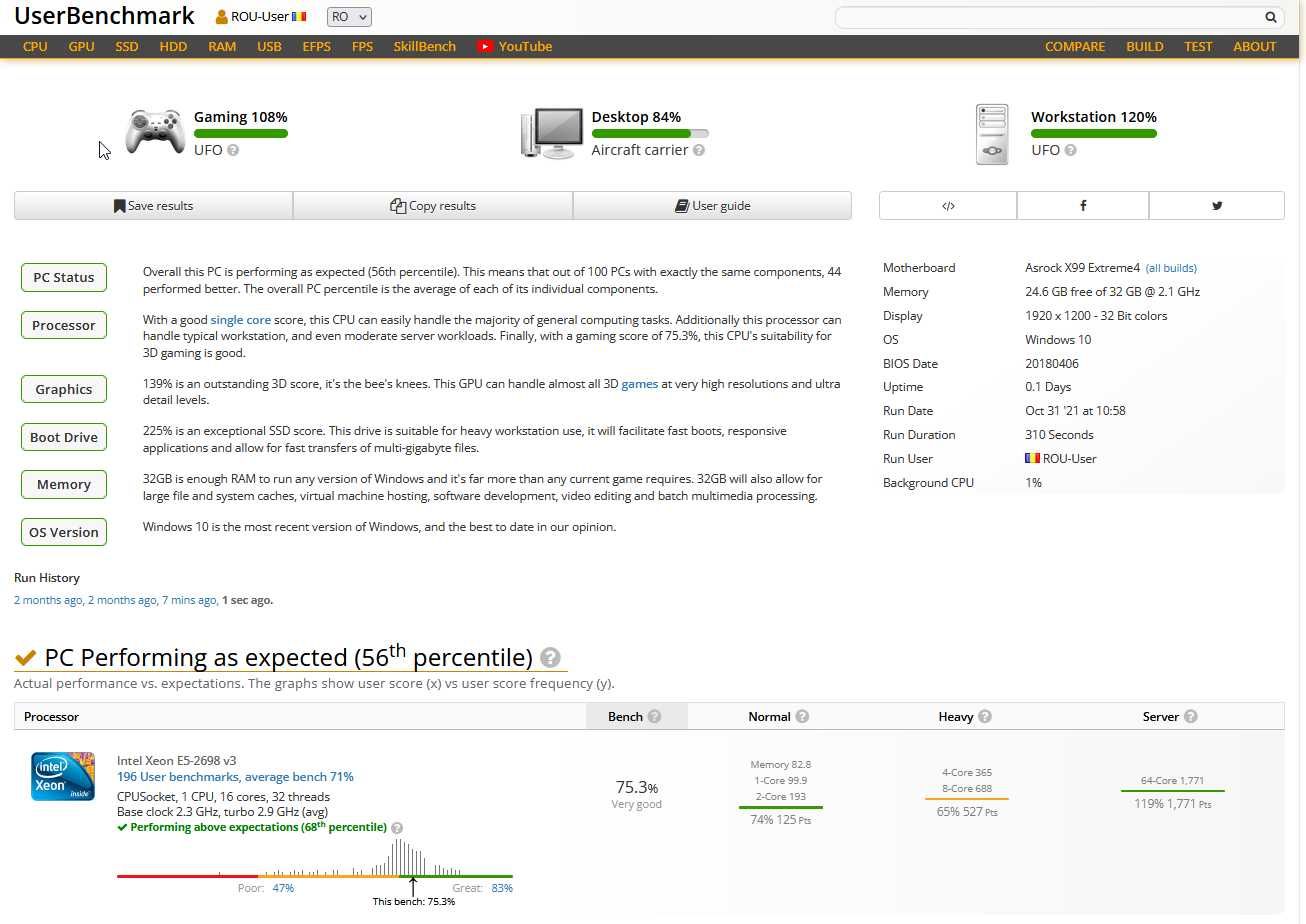Open the FPS menu
Image resolution: width=1306 pixels, height=924 pixels.
coord(362,46)
